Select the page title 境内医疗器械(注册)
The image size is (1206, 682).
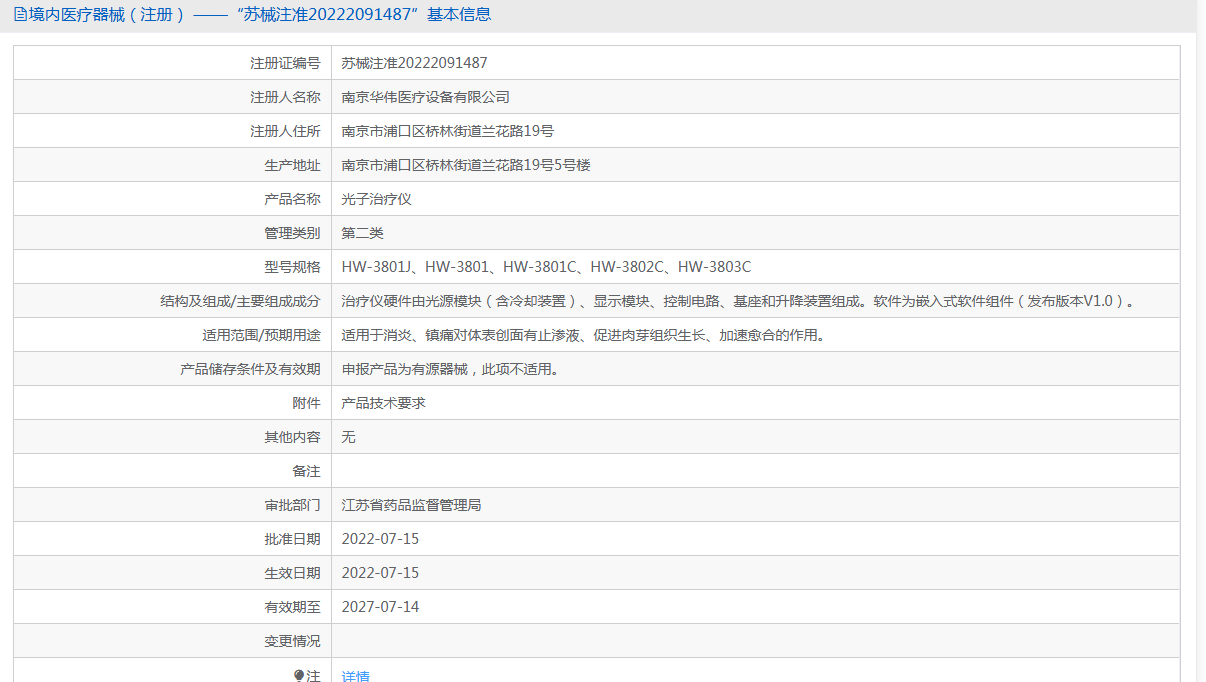point(107,15)
